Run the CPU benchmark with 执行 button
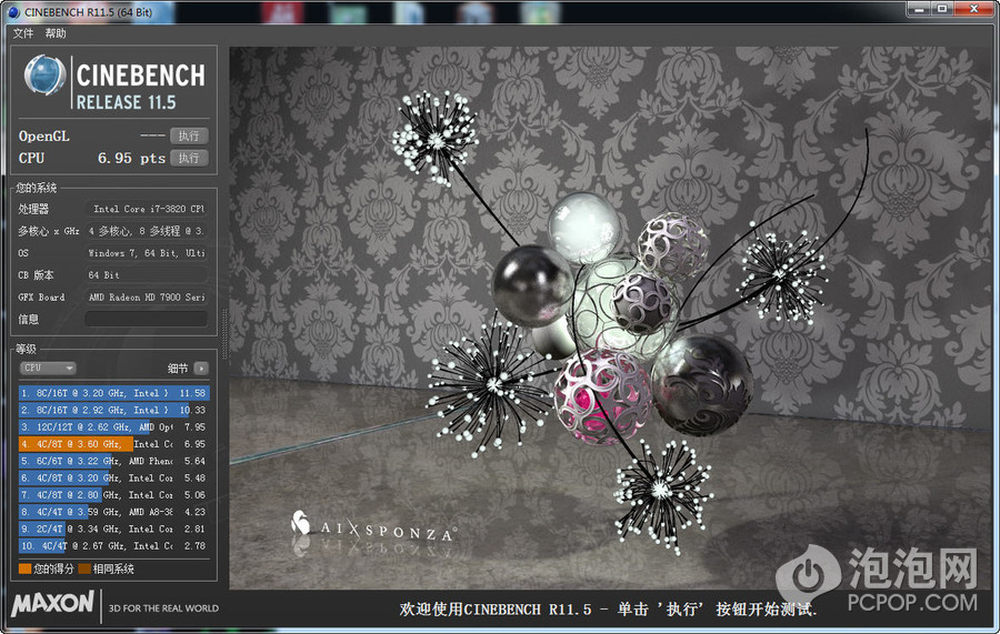The width and height of the screenshot is (1000, 634). pos(188,158)
